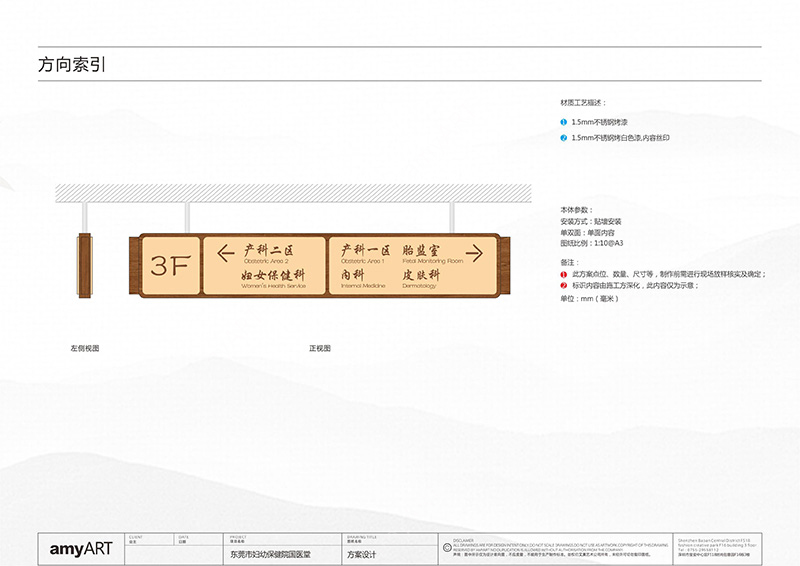Viewport: 800px width, 566px height.
Task: Click the text 1.5mm不锈钢烤白色漆,内容丝印
Action: point(620,138)
